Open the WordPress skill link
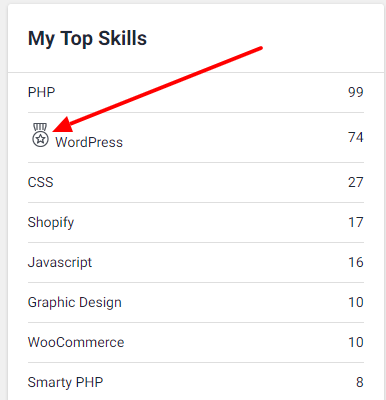The height and width of the screenshot is (400, 386). pos(89,142)
